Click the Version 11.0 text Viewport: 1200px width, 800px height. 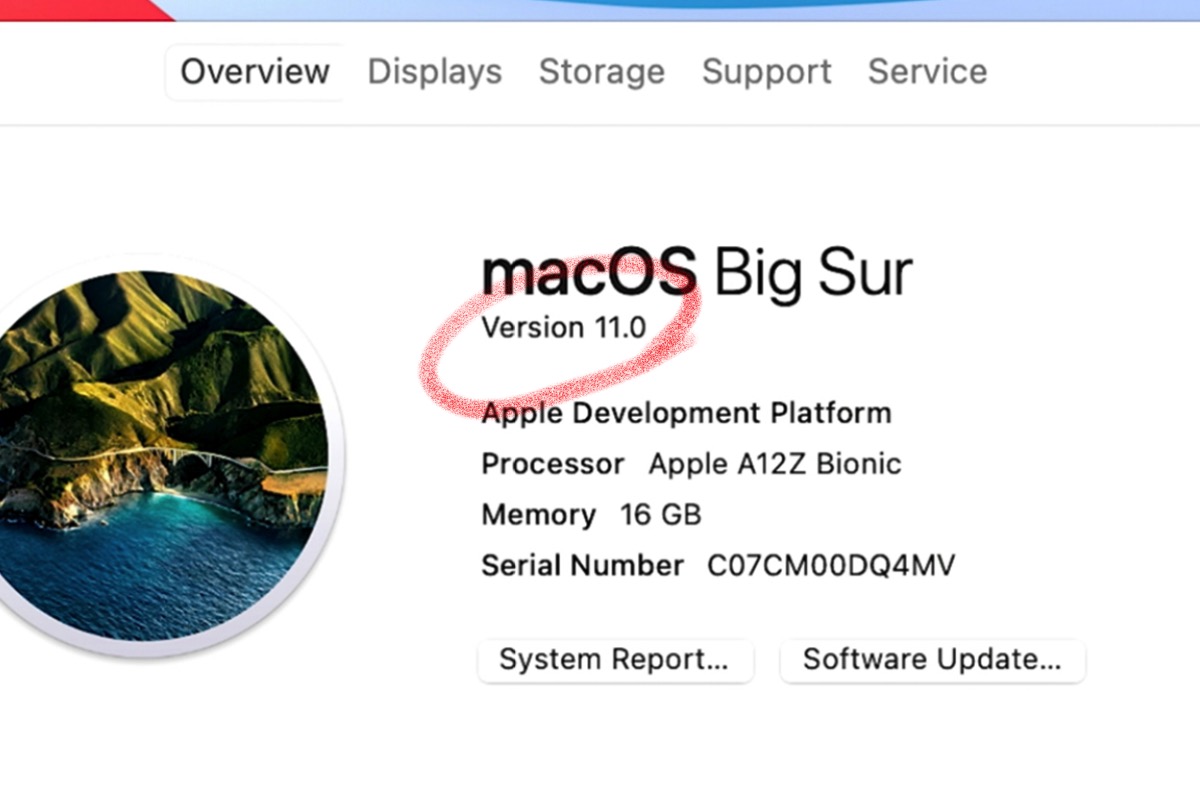tap(564, 328)
